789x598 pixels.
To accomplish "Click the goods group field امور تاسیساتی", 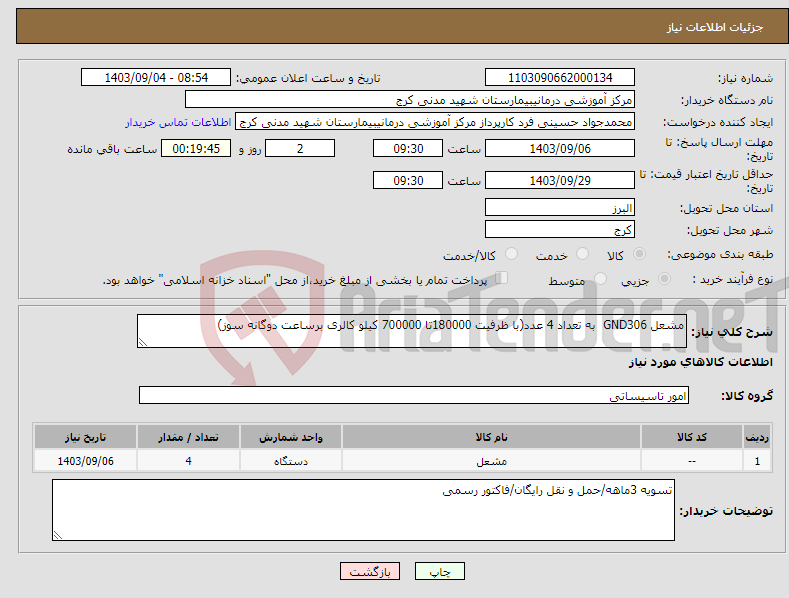I will pyautogui.click(x=414, y=396).
